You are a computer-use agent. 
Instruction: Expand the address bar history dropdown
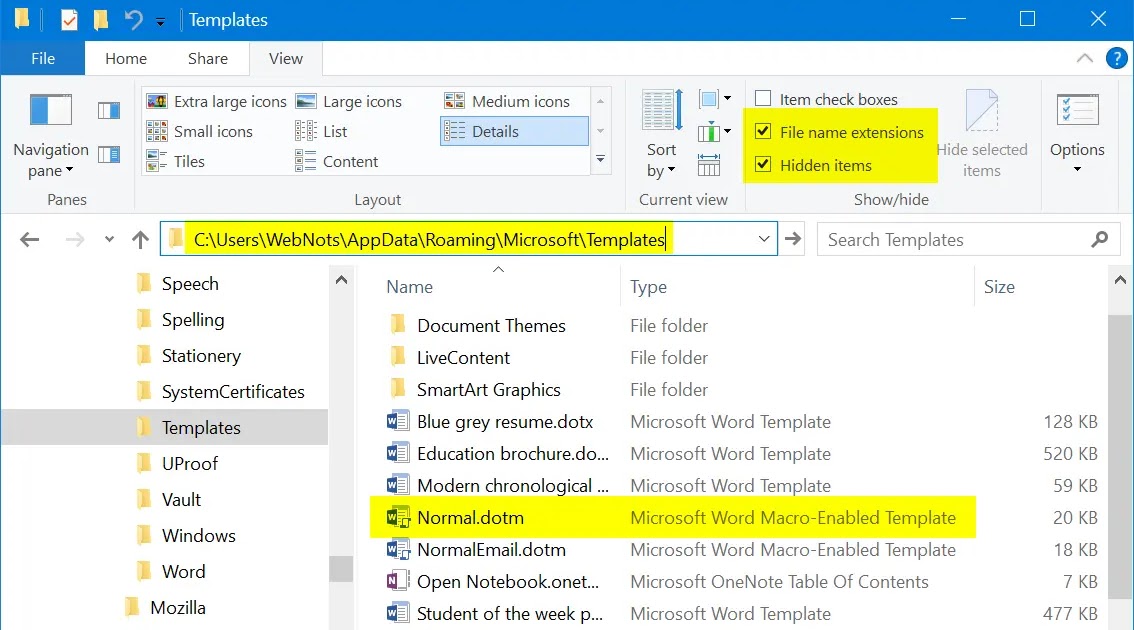click(764, 239)
